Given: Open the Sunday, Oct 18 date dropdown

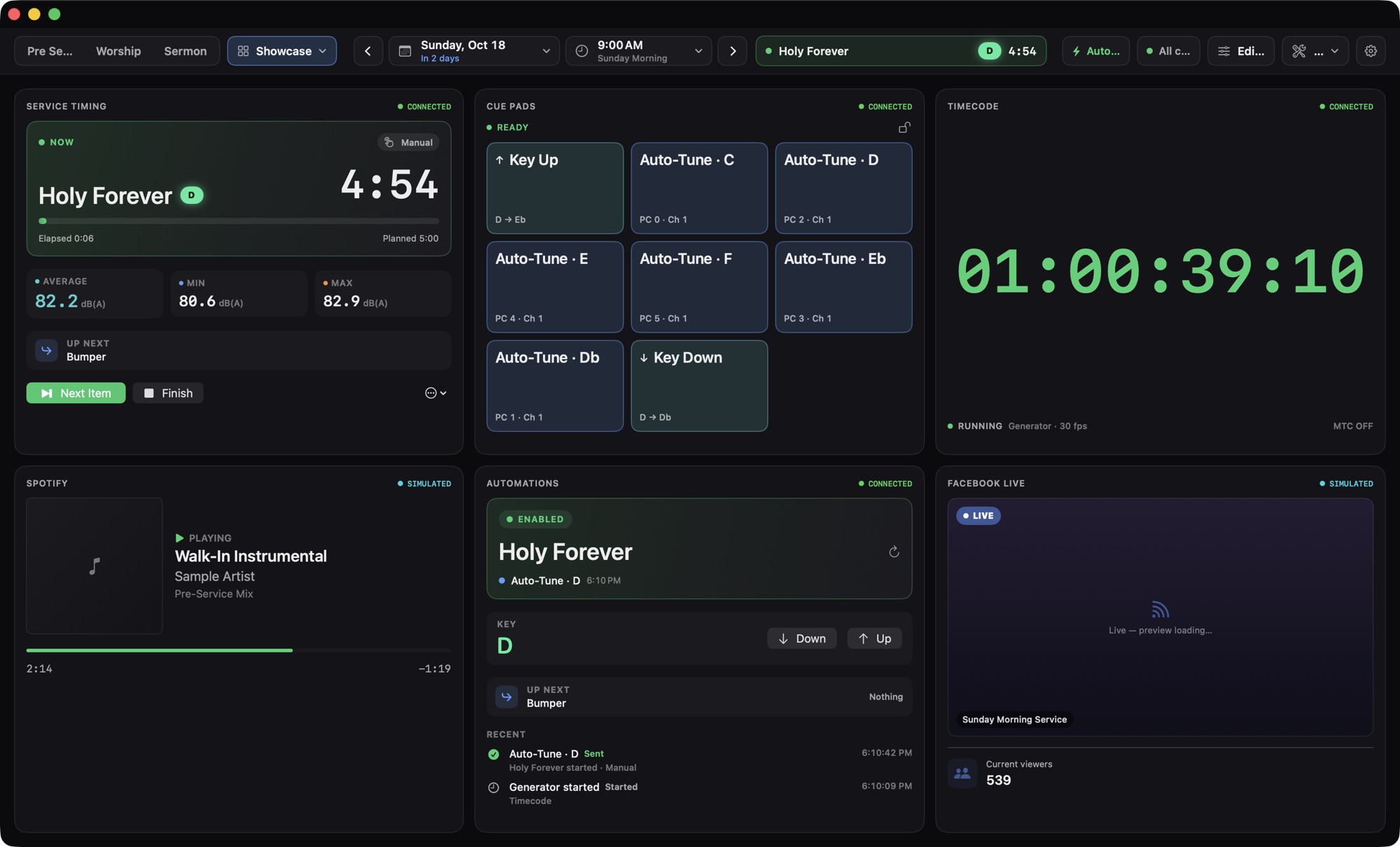Looking at the screenshot, I should 474,51.
